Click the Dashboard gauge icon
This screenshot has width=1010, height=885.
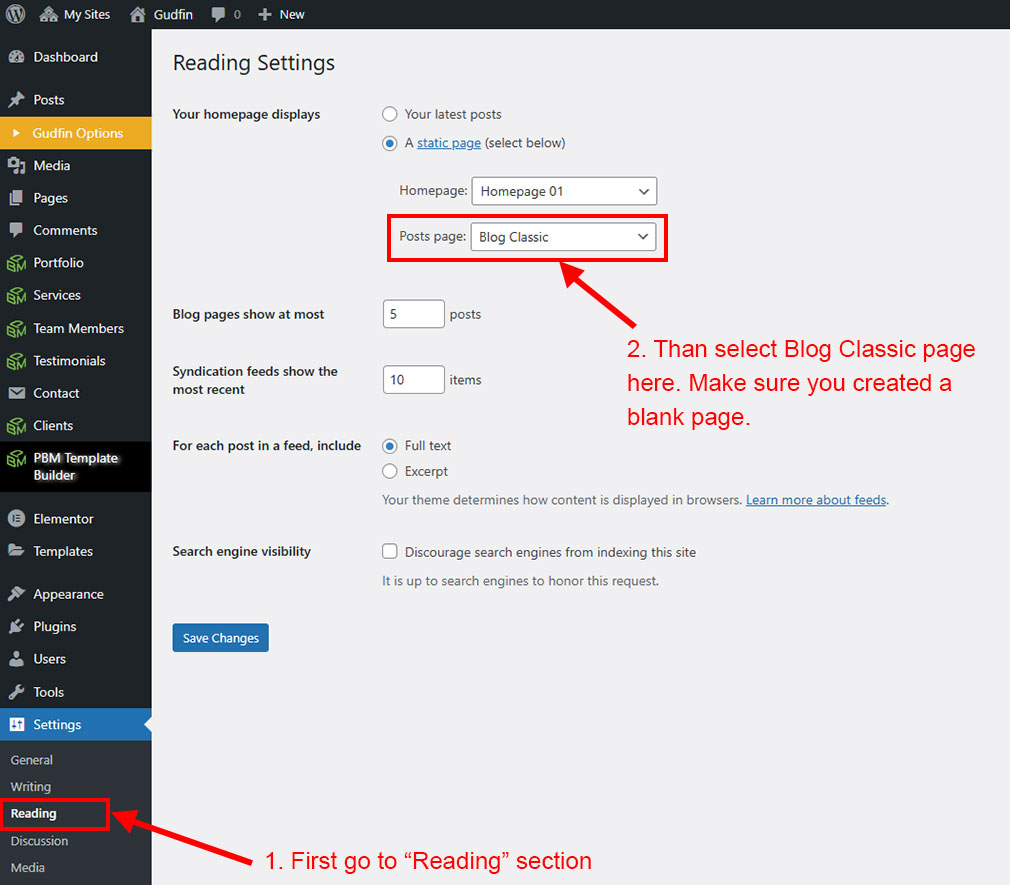coord(16,58)
